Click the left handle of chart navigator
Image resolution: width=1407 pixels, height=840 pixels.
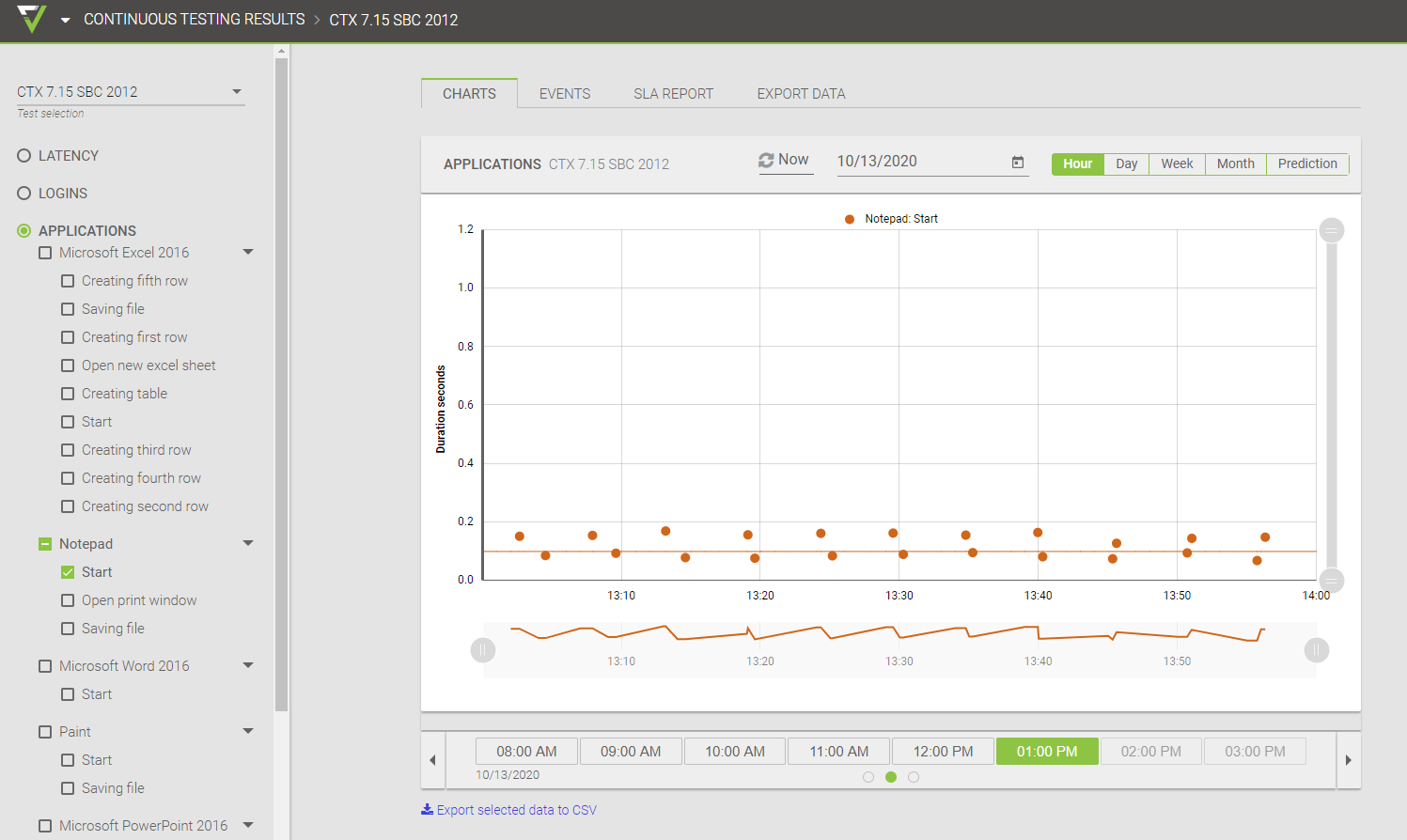click(483, 650)
